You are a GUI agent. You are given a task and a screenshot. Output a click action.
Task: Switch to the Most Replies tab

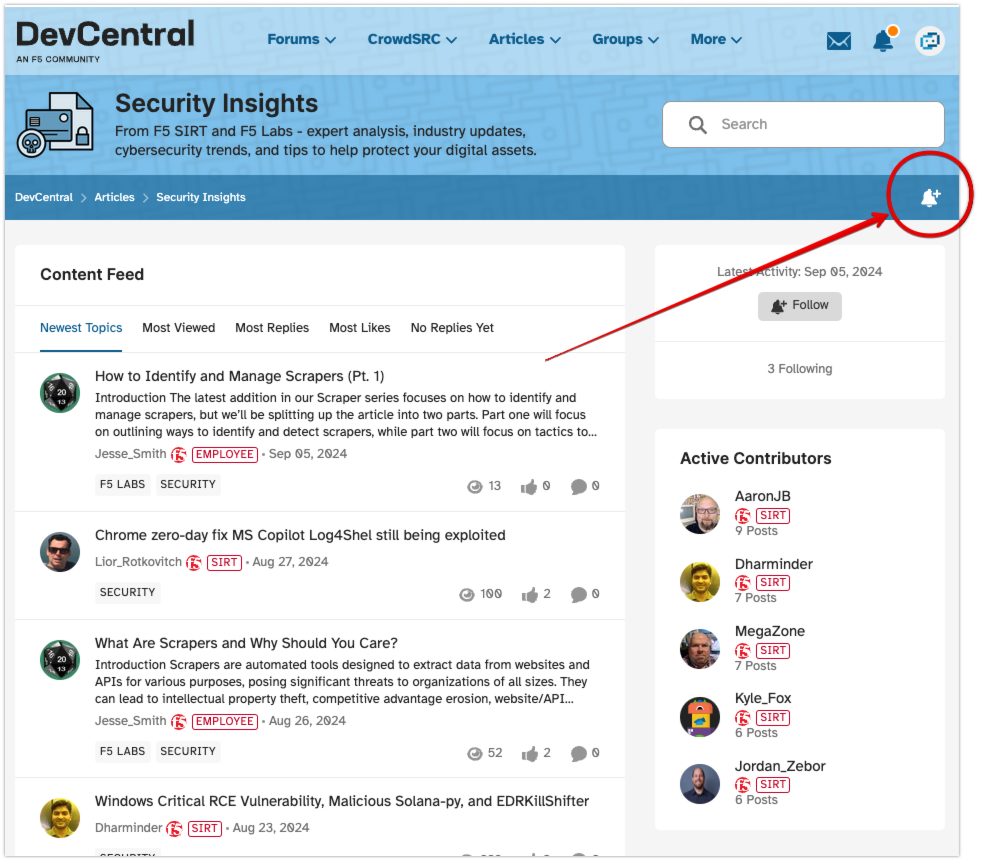(x=272, y=328)
